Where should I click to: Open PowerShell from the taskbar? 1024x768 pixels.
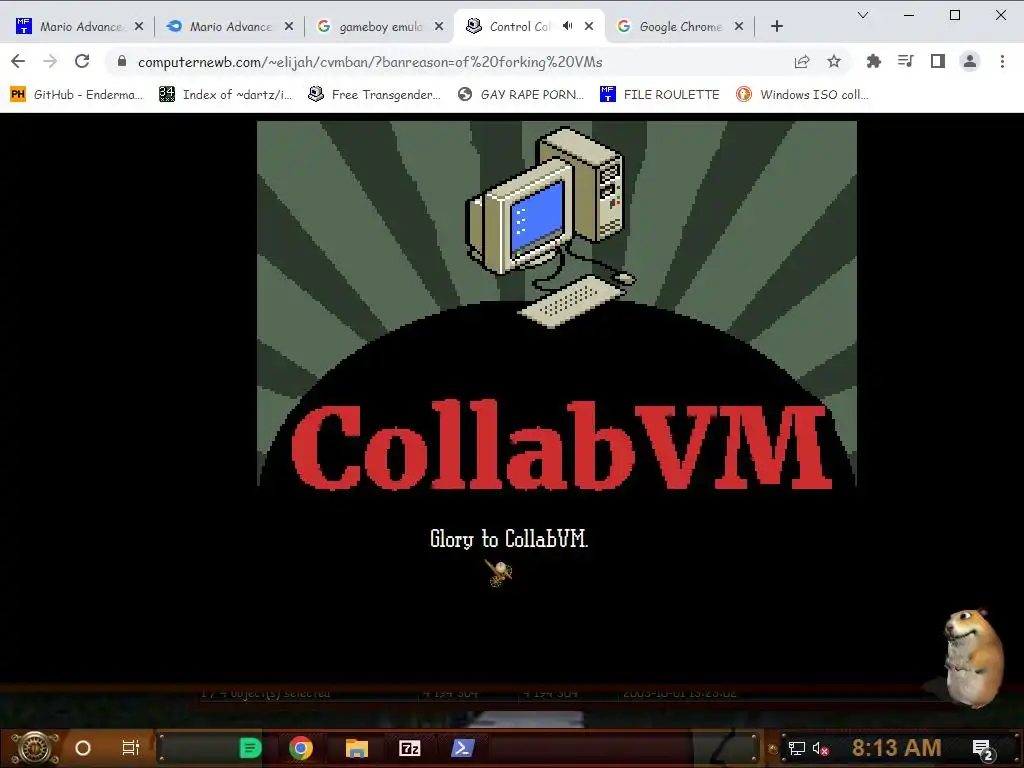[462, 748]
